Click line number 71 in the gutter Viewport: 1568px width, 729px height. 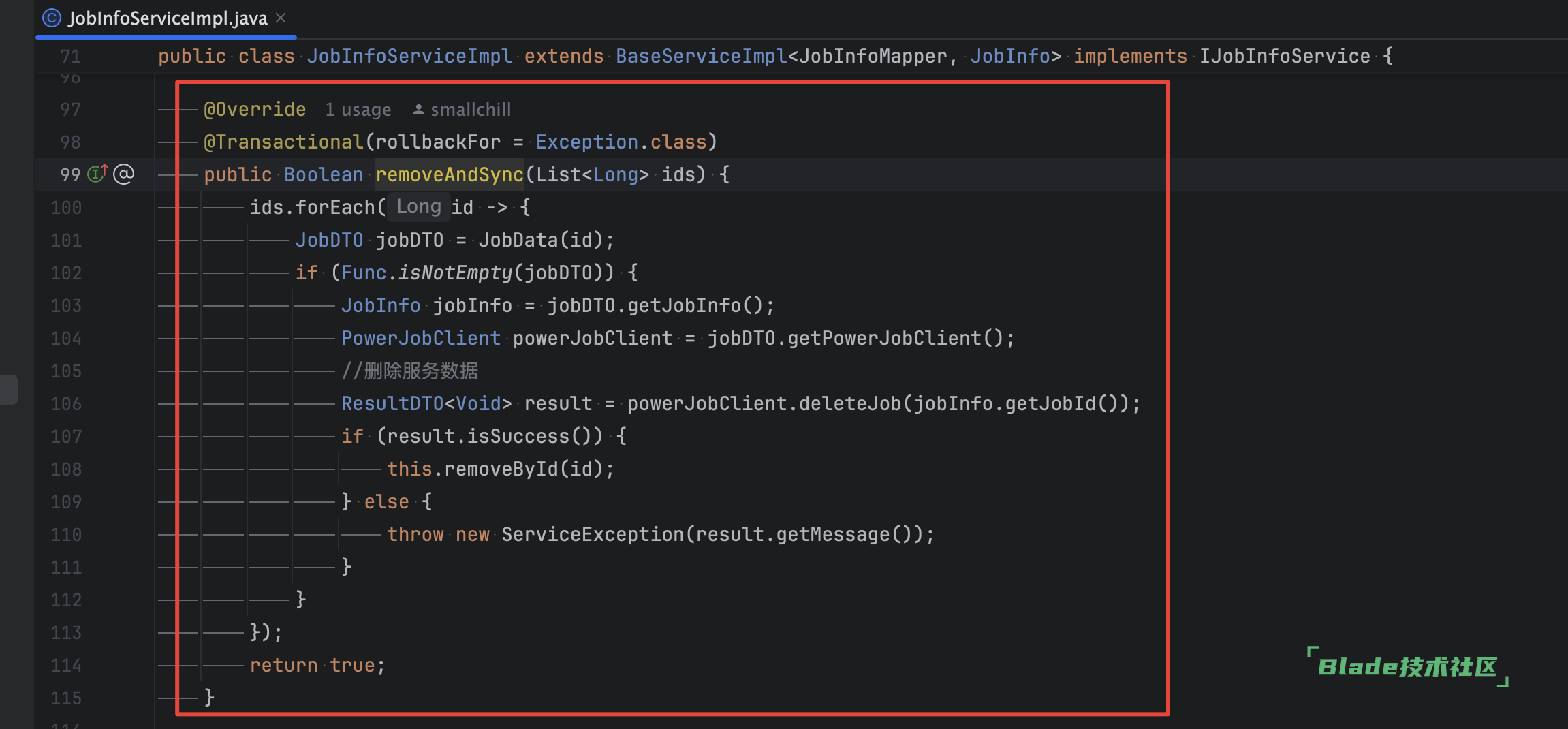pyautogui.click(x=70, y=57)
